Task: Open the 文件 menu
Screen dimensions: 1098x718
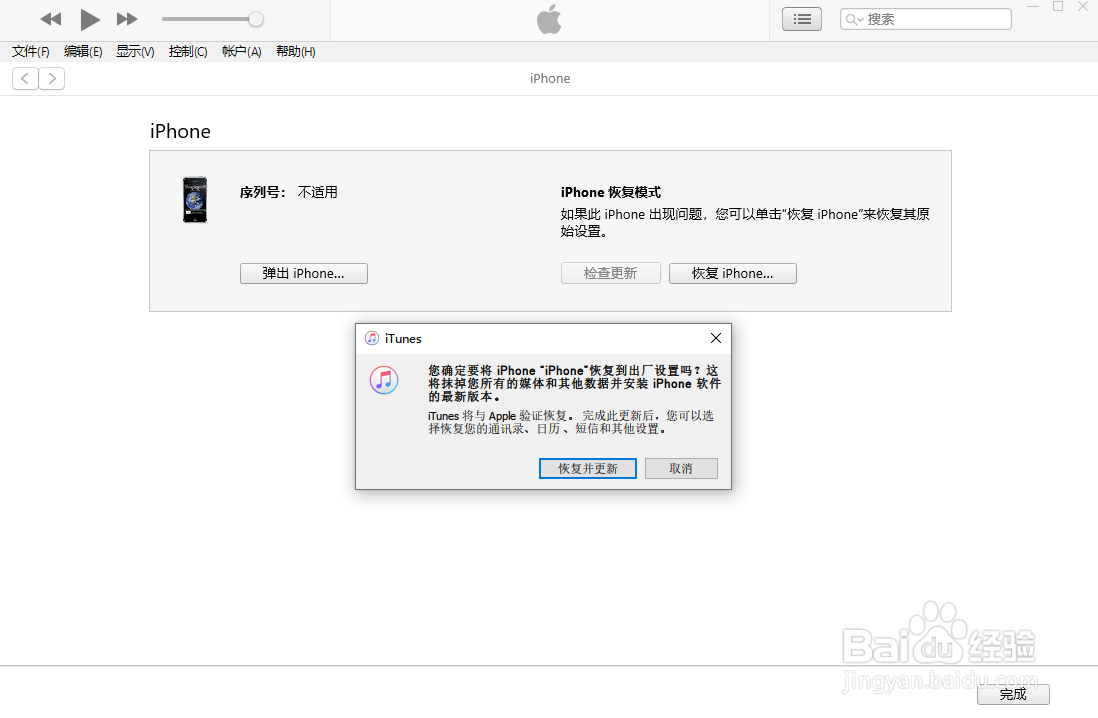Action: tap(28, 51)
